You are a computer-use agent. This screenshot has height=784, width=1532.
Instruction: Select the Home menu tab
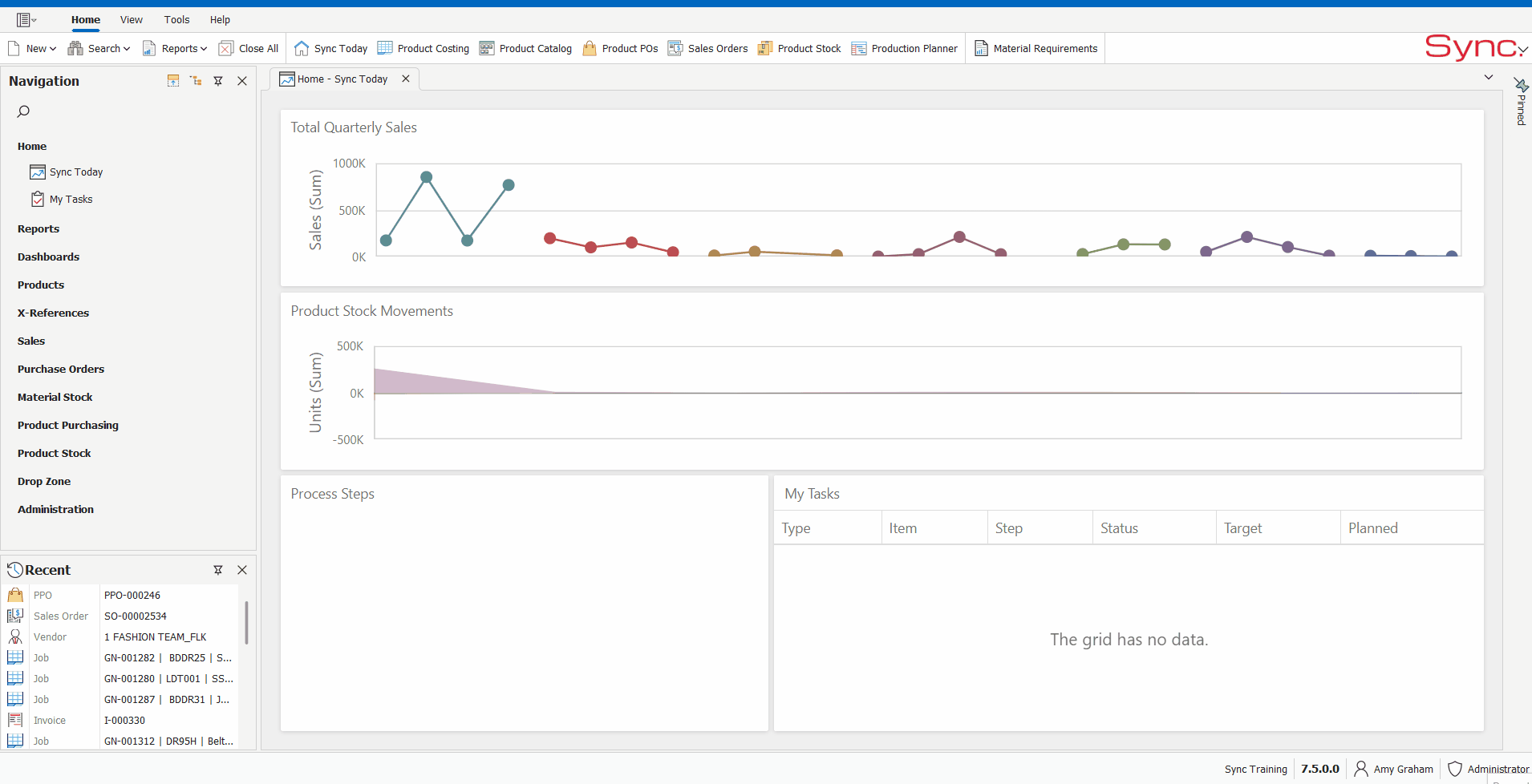pyautogui.click(x=86, y=20)
